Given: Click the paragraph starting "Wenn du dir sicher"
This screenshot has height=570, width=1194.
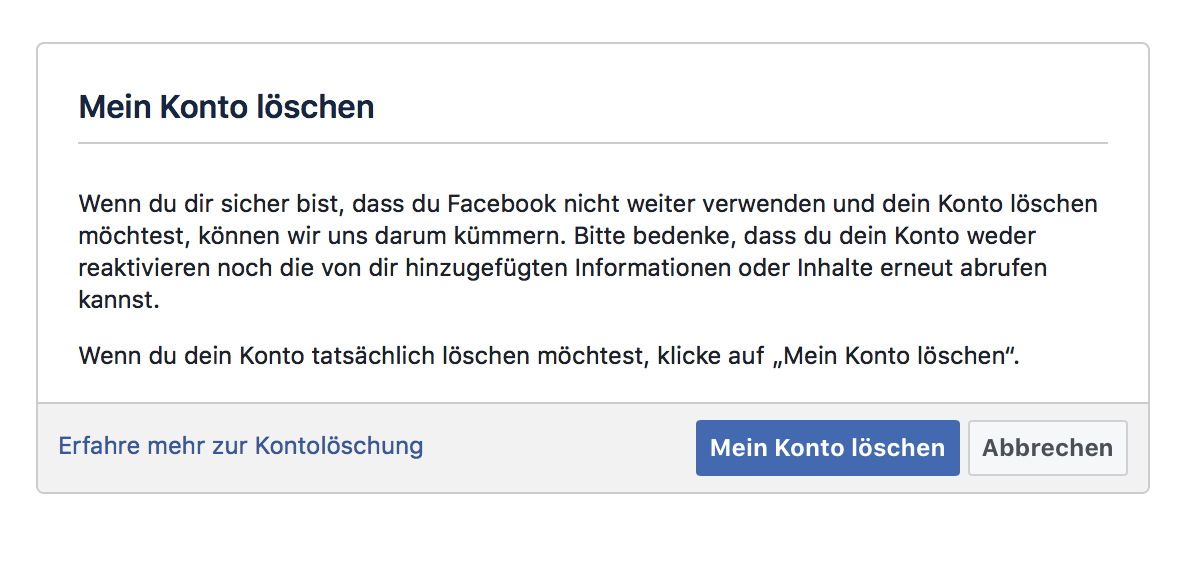Looking at the screenshot, I should [x=588, y=252].
